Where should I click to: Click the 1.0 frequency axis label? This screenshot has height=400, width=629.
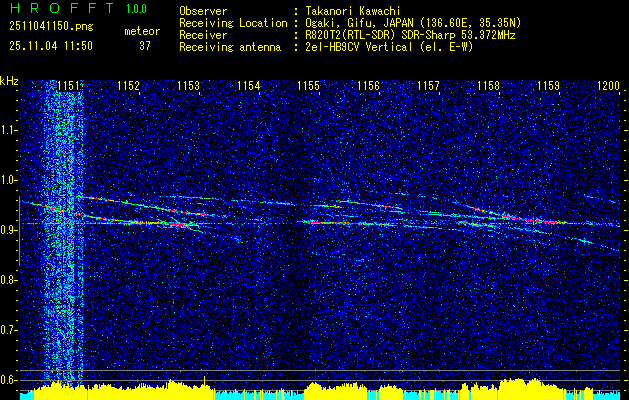click(8, 180)
